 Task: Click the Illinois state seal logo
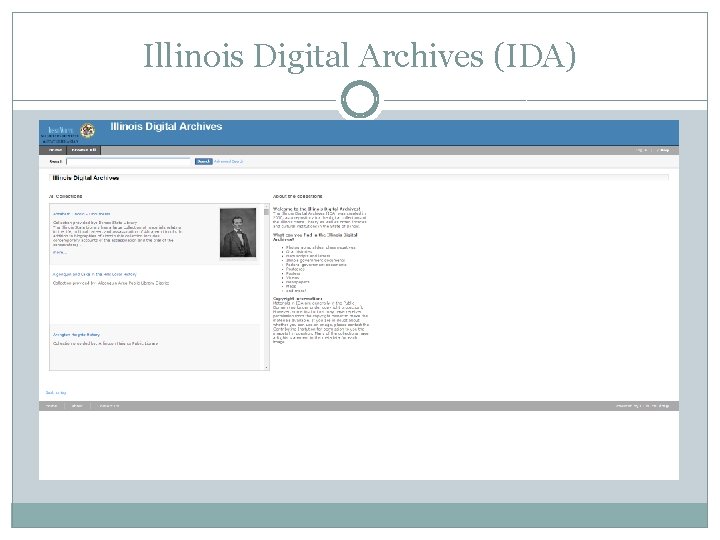[87, 131]
